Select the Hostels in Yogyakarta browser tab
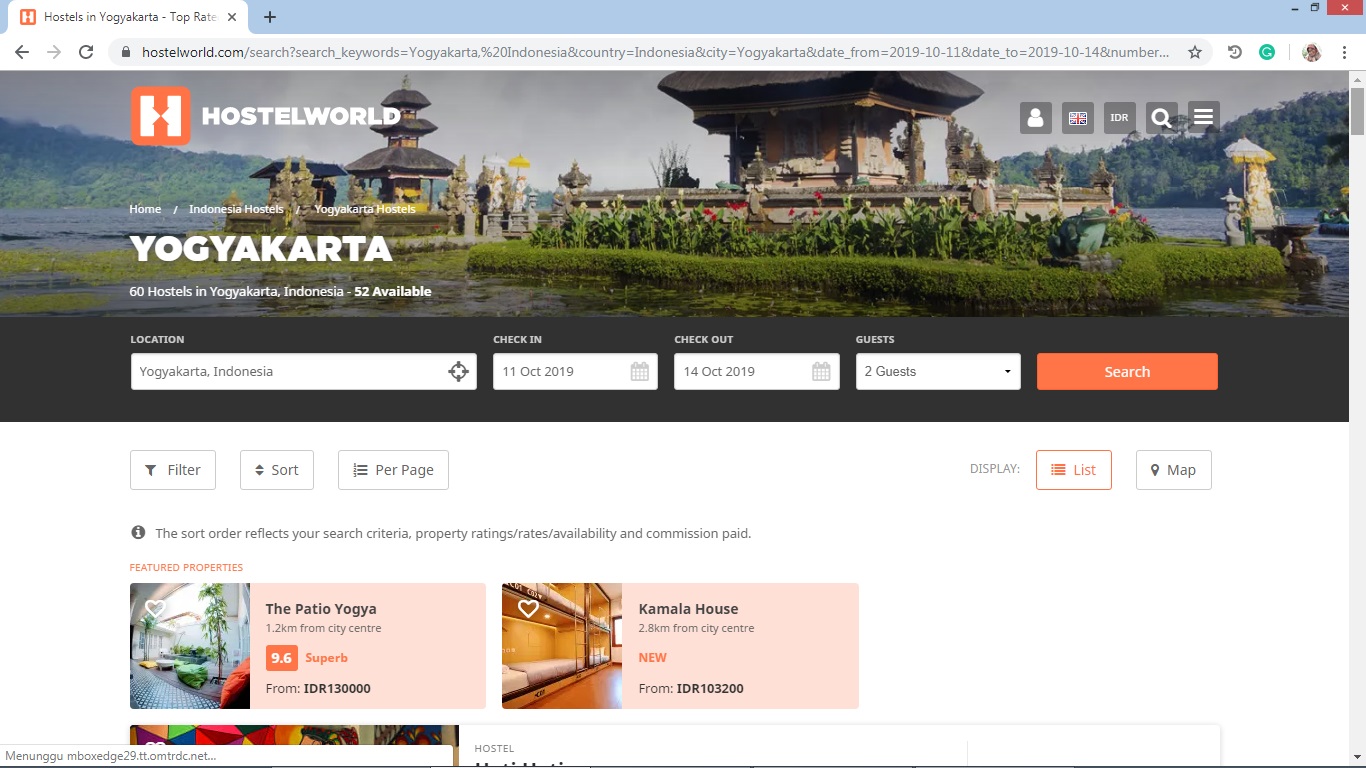The height and width of the screenshot is (768, 1366). click(x=130, y=17)
